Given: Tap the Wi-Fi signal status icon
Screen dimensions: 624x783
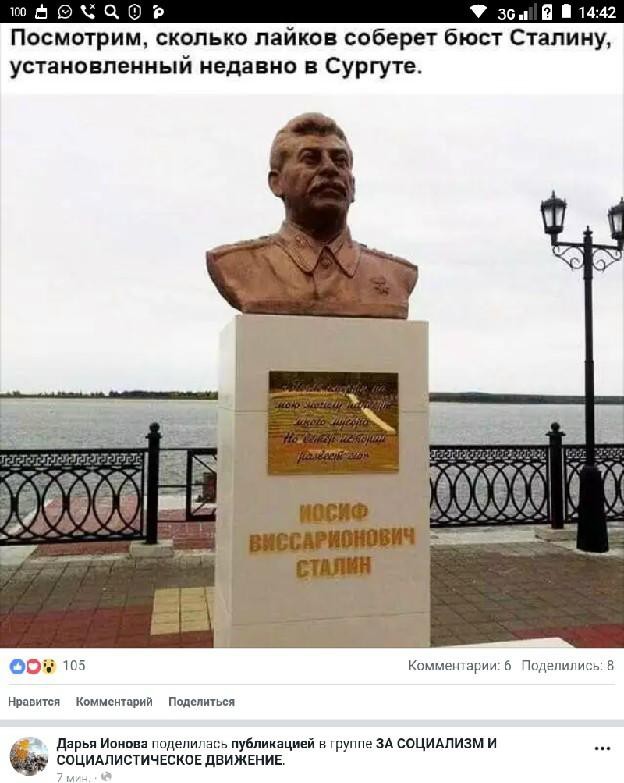Looking at the screenshot, I should [479, 11].
